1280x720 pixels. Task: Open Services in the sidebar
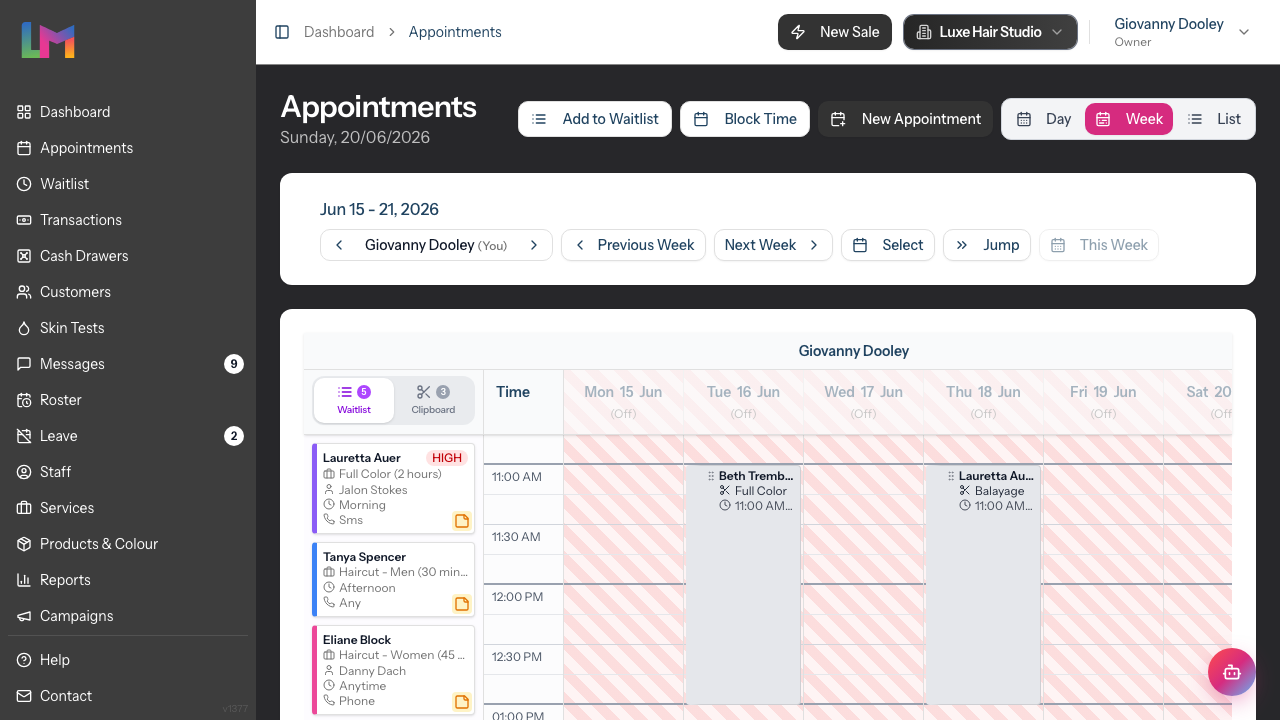(x=128, y=508)
